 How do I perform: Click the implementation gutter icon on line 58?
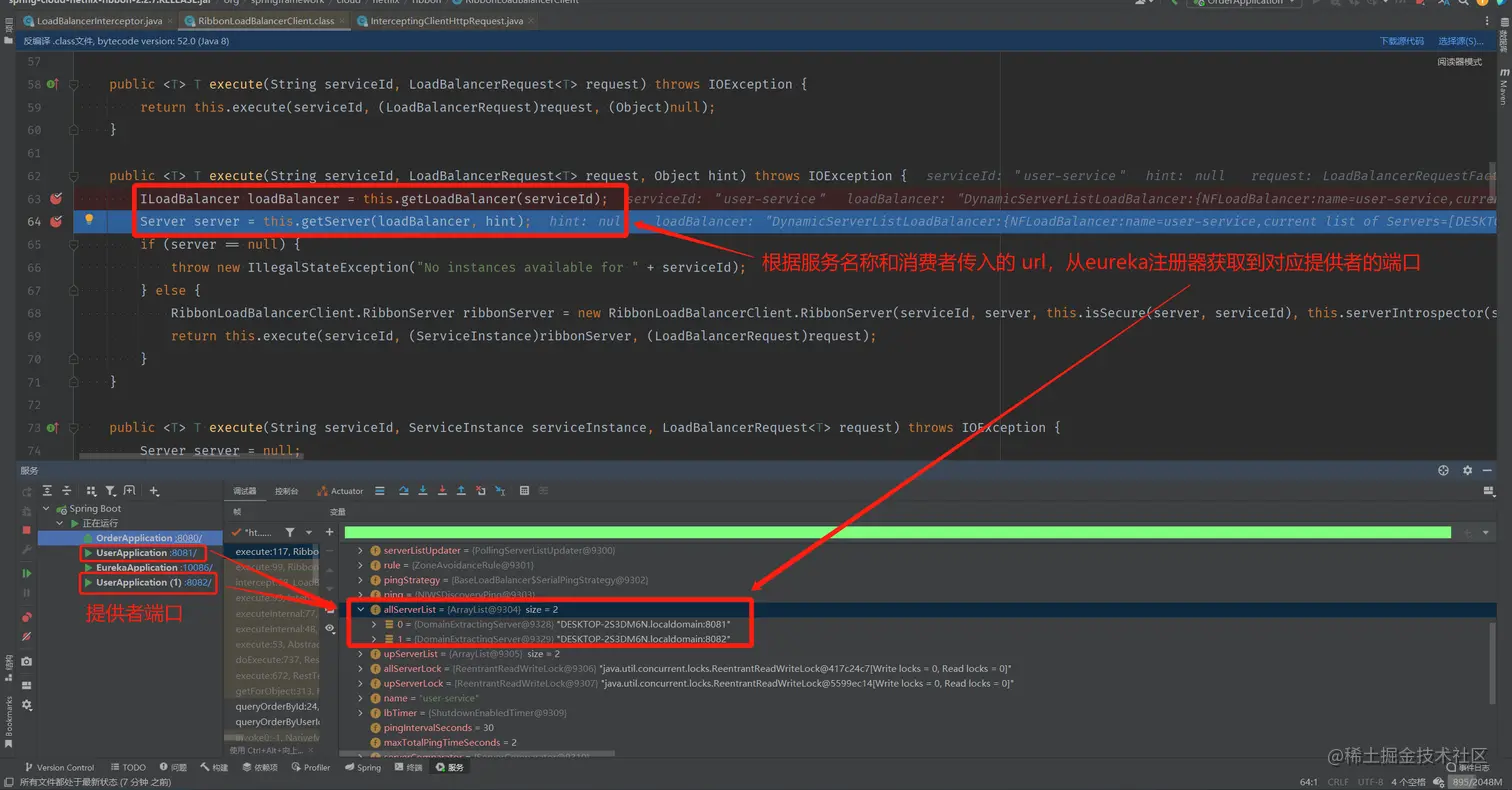(x=53, y=84)
